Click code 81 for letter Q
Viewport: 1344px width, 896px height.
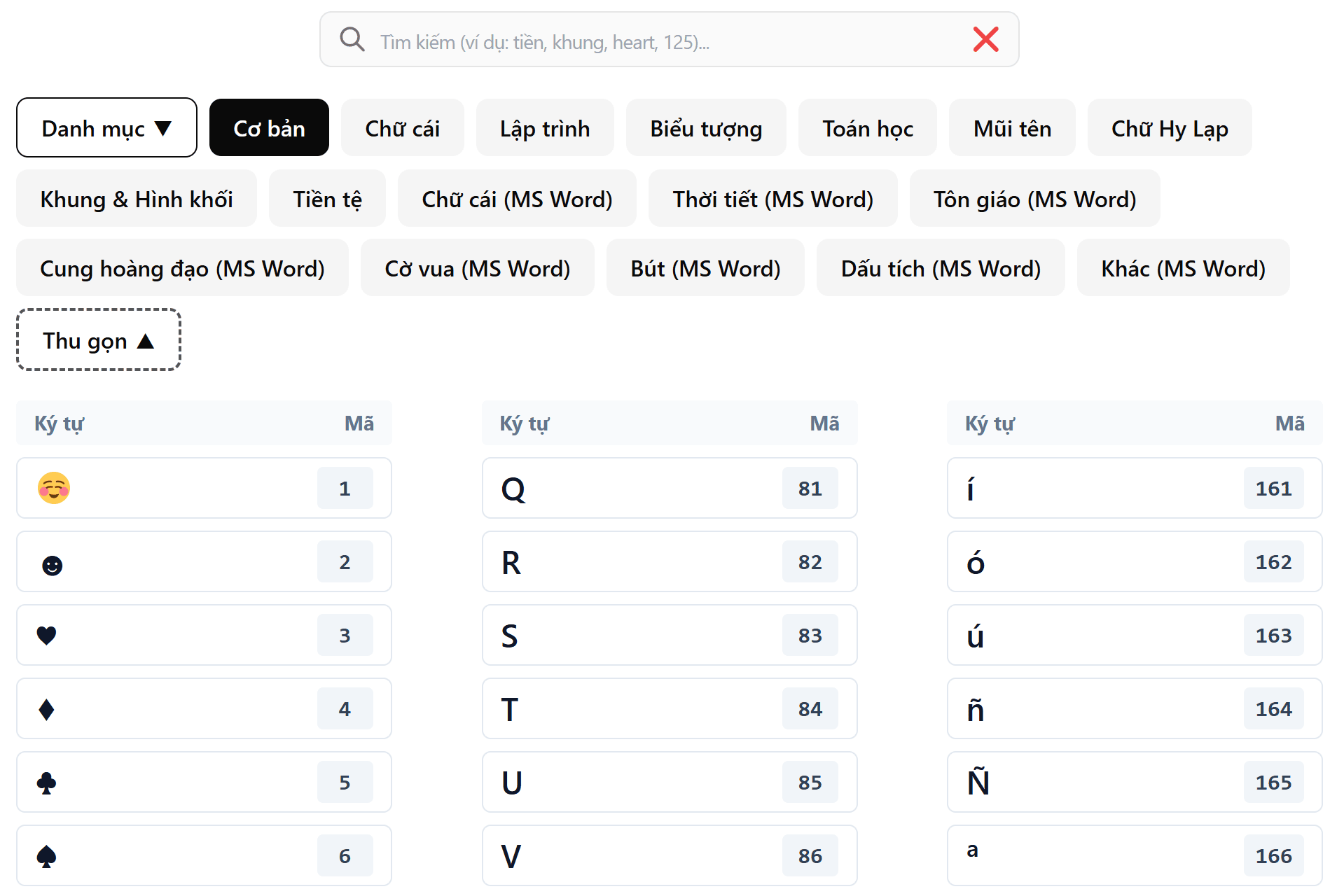pos(810,488)
